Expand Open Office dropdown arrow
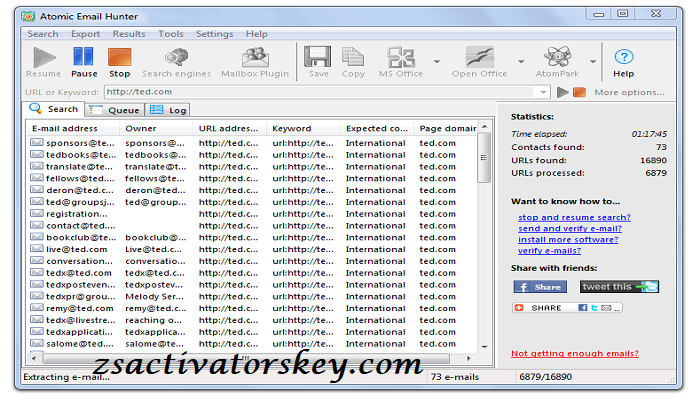The image size is (700, 400). coord(521,62)
